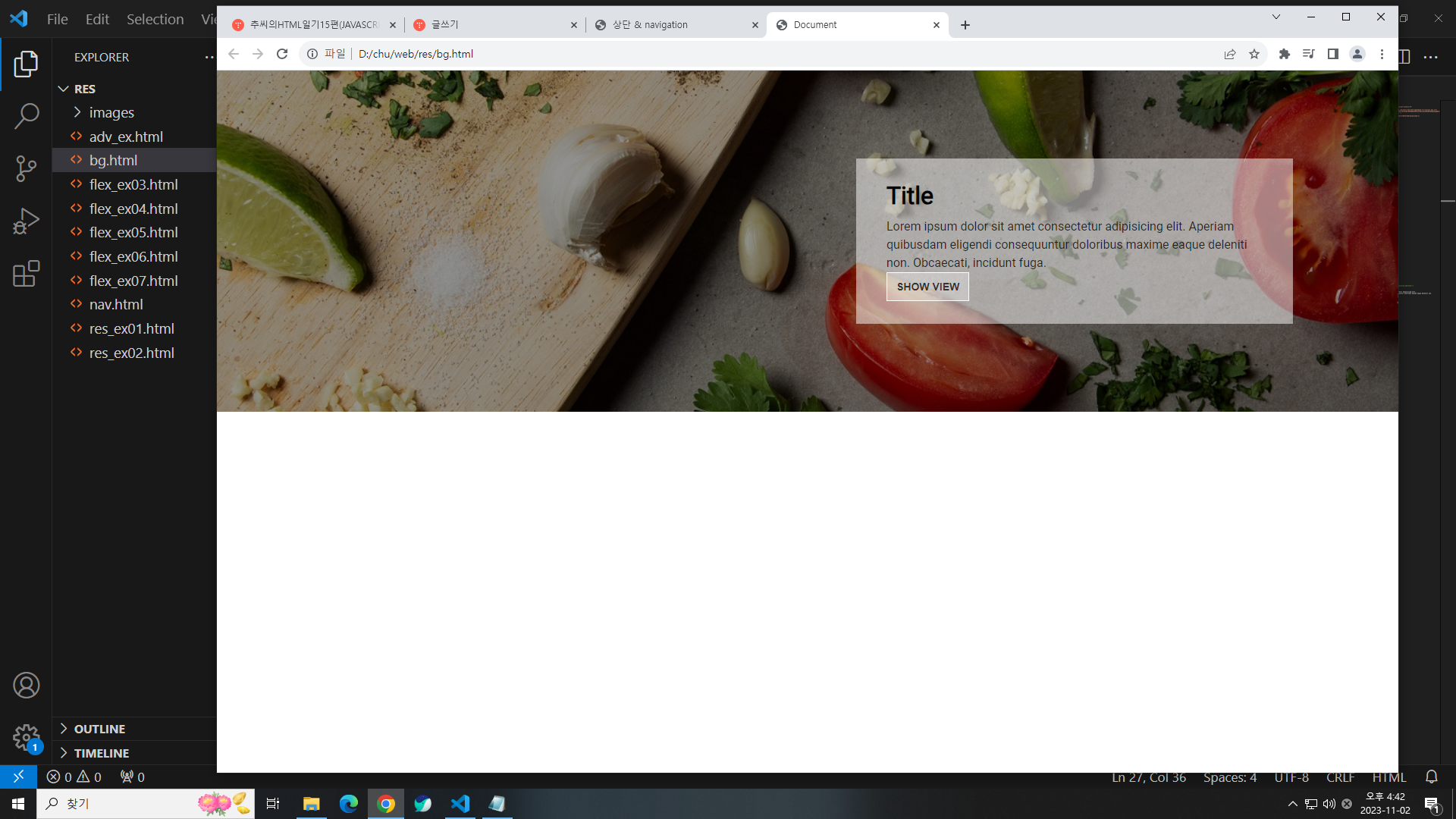Open the Extensions view
The height and width of the screenshot is (819, 1456).
point(26,274)
